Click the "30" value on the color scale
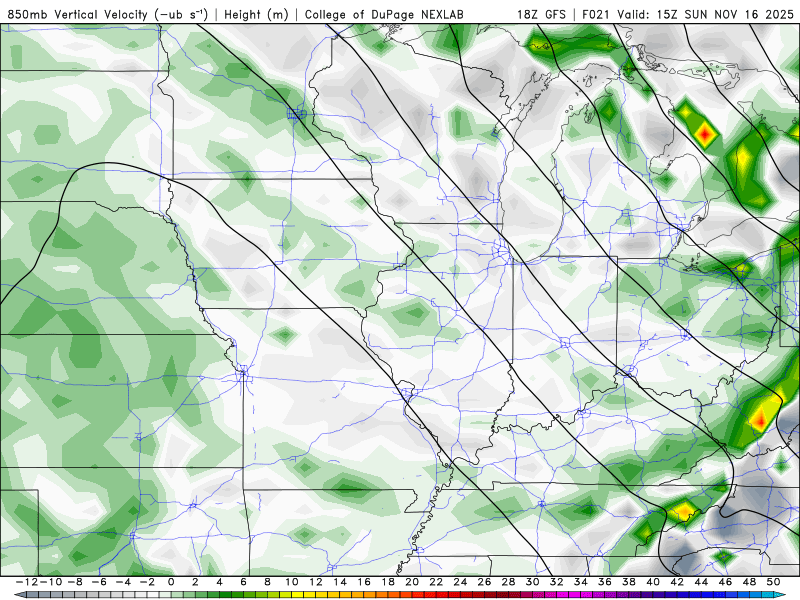The height and width of the screenshot is (600, 800). pyautogui.click(x=532, y=582)
